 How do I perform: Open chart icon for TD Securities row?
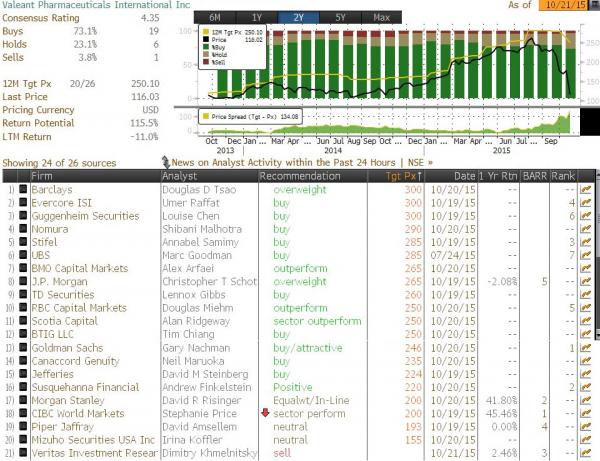[x=585, y=295]
